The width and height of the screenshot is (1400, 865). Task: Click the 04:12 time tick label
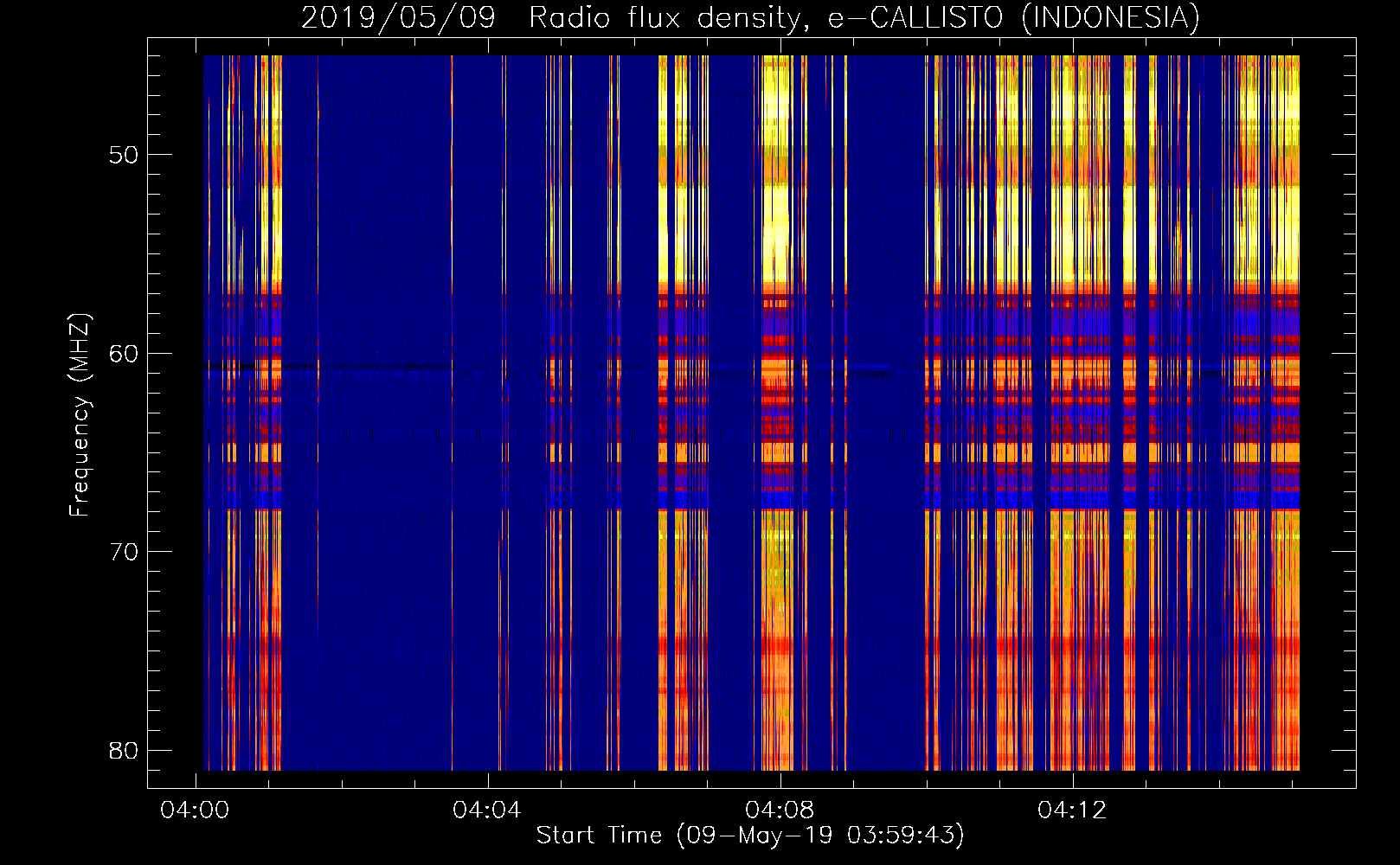1072,810
